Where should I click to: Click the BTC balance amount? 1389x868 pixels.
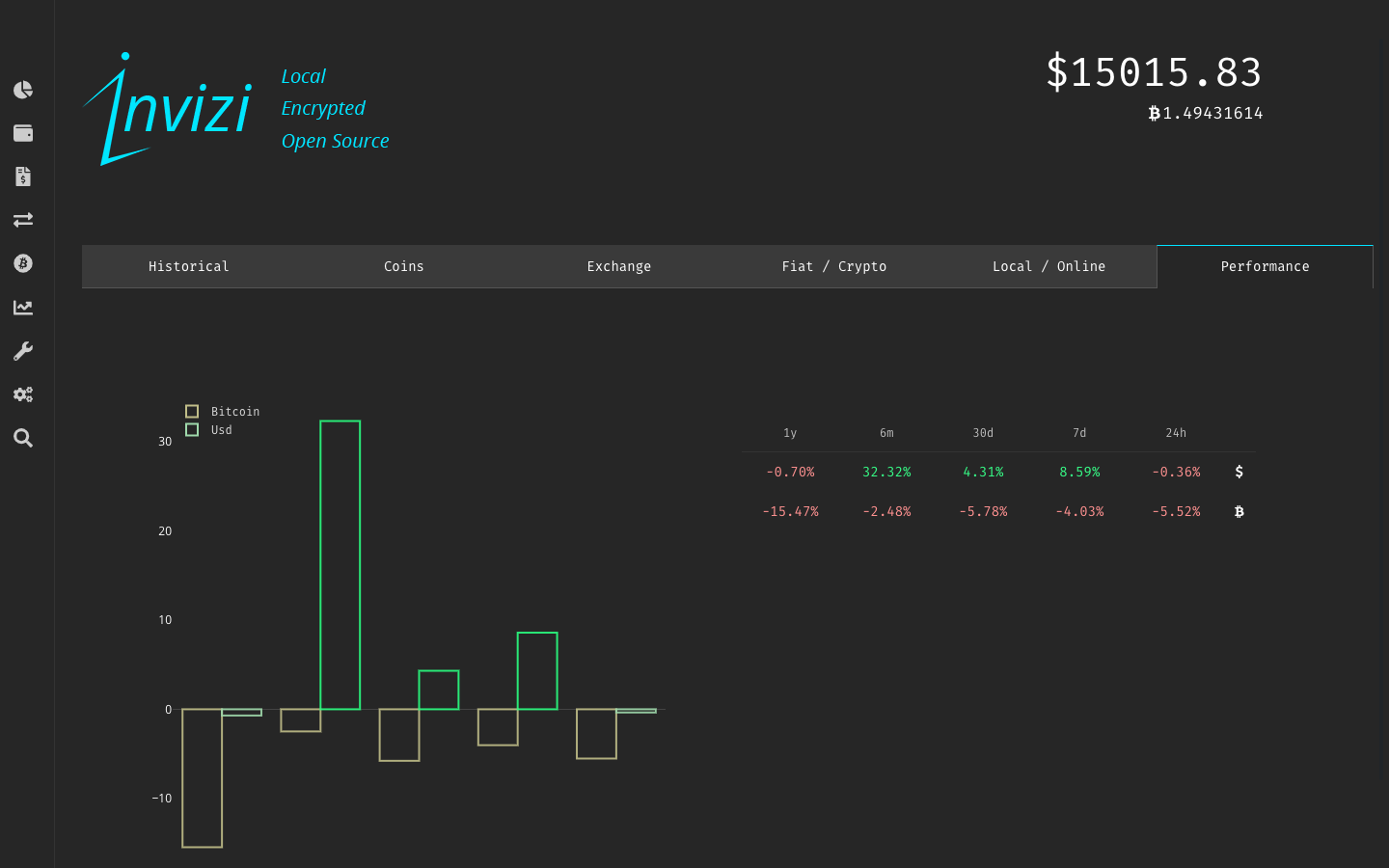[x=1206, y=113]
